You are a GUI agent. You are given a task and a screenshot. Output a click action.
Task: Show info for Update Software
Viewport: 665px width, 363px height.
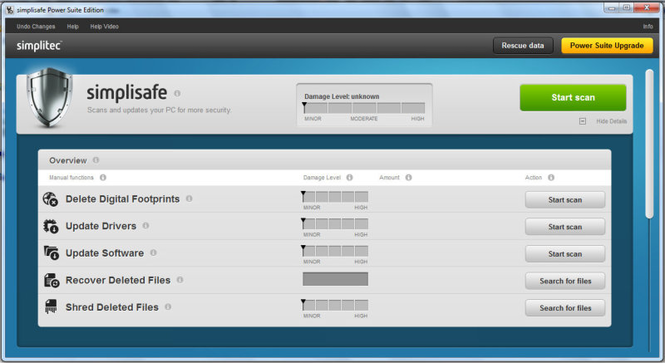[153, 253]
